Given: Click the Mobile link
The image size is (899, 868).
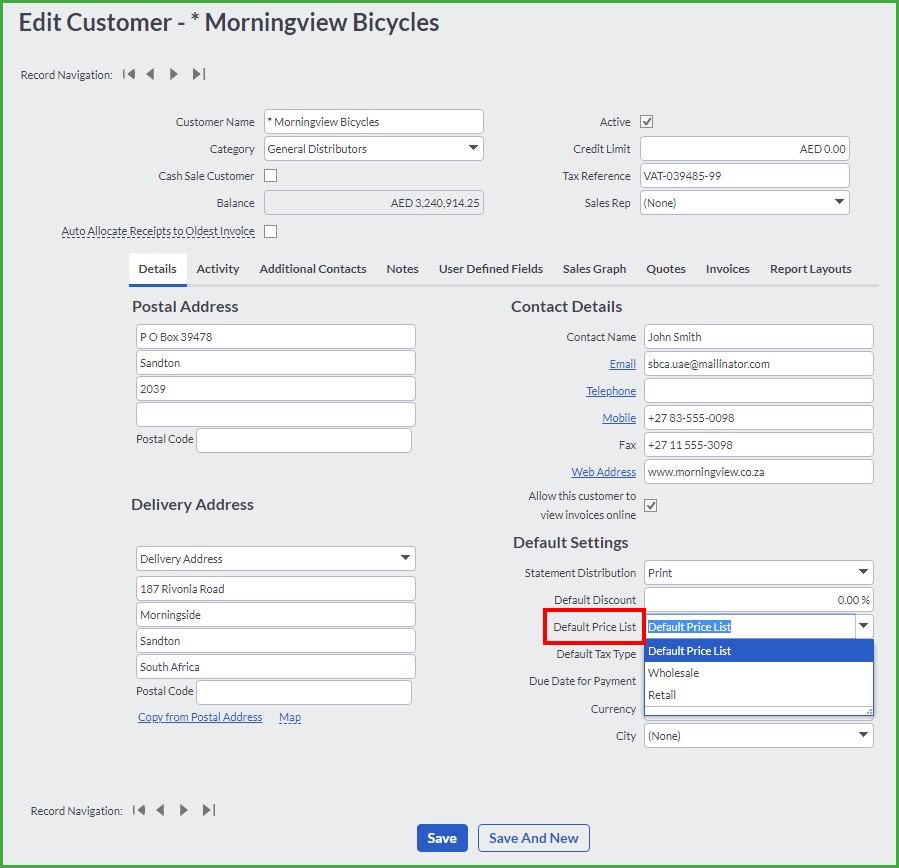Looking at the screenshot, I should point(619,418).
